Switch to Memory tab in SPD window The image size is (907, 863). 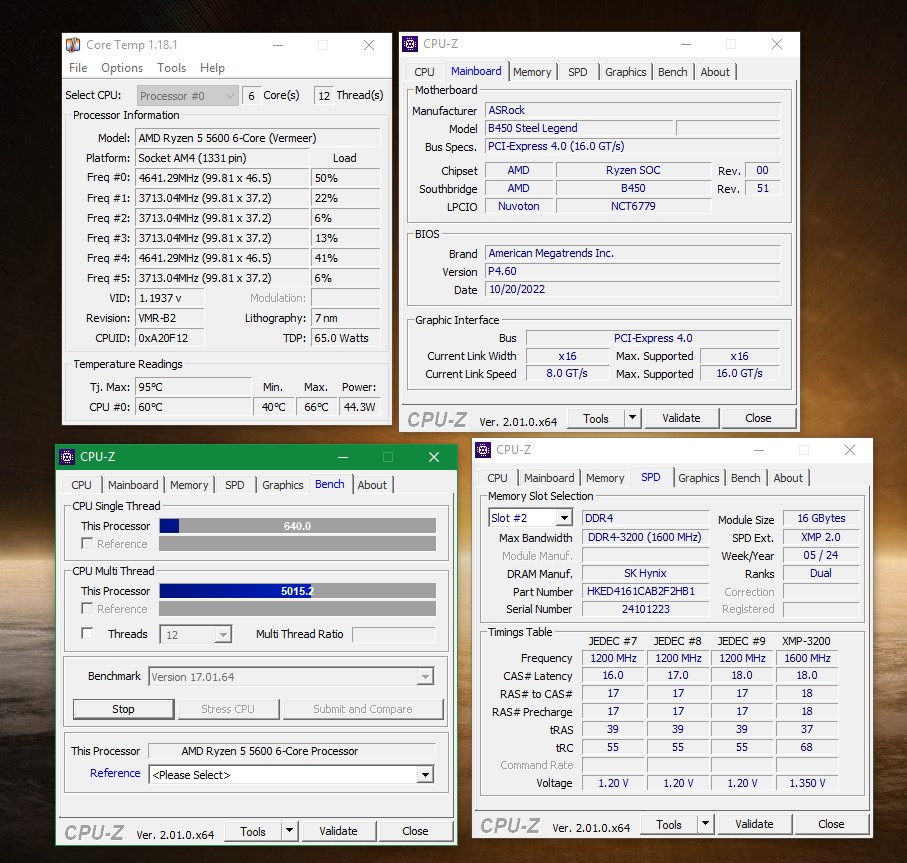tap(605, 478)
